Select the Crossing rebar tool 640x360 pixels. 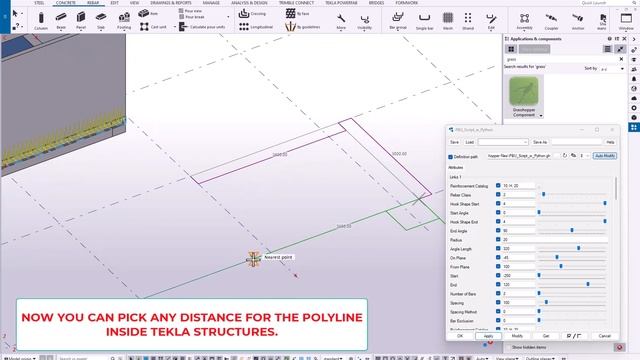252,13
